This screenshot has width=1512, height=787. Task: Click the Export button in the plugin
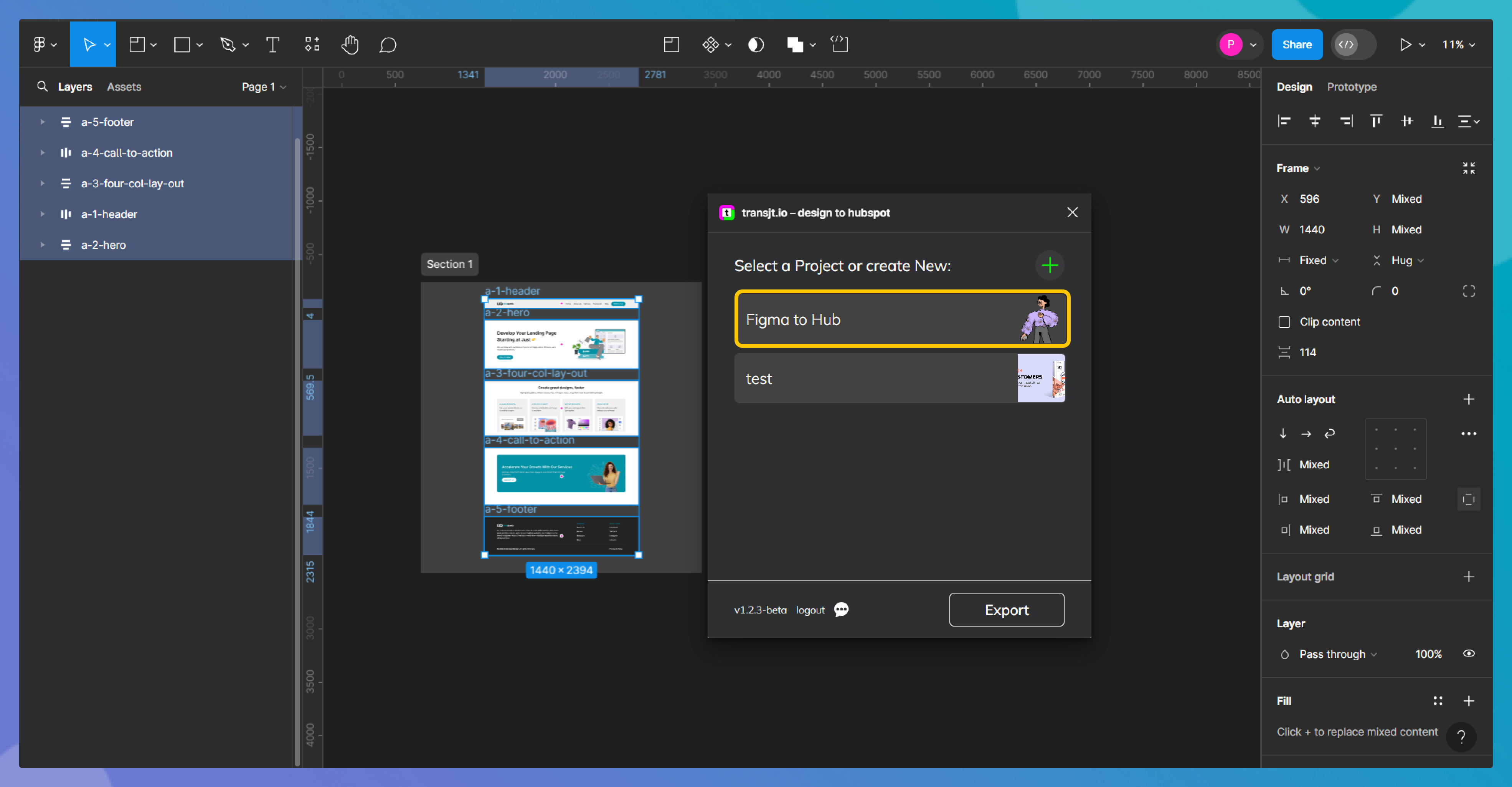pos(1007,610)
